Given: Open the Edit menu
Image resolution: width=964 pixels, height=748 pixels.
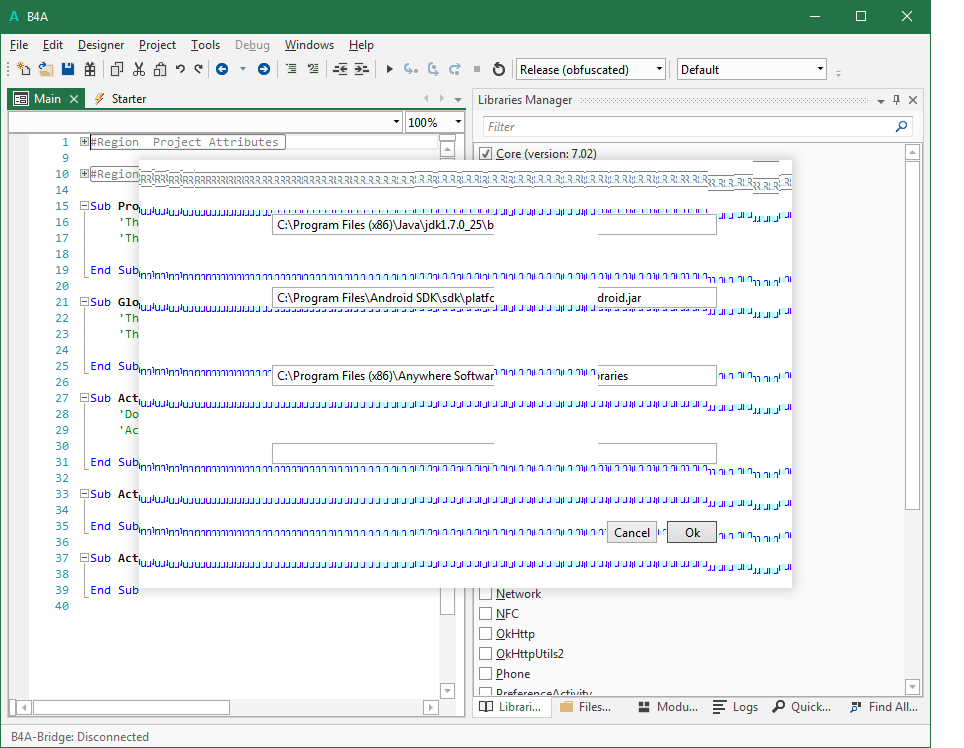Looking at the screenshot, I should click(x=53, y=45).
